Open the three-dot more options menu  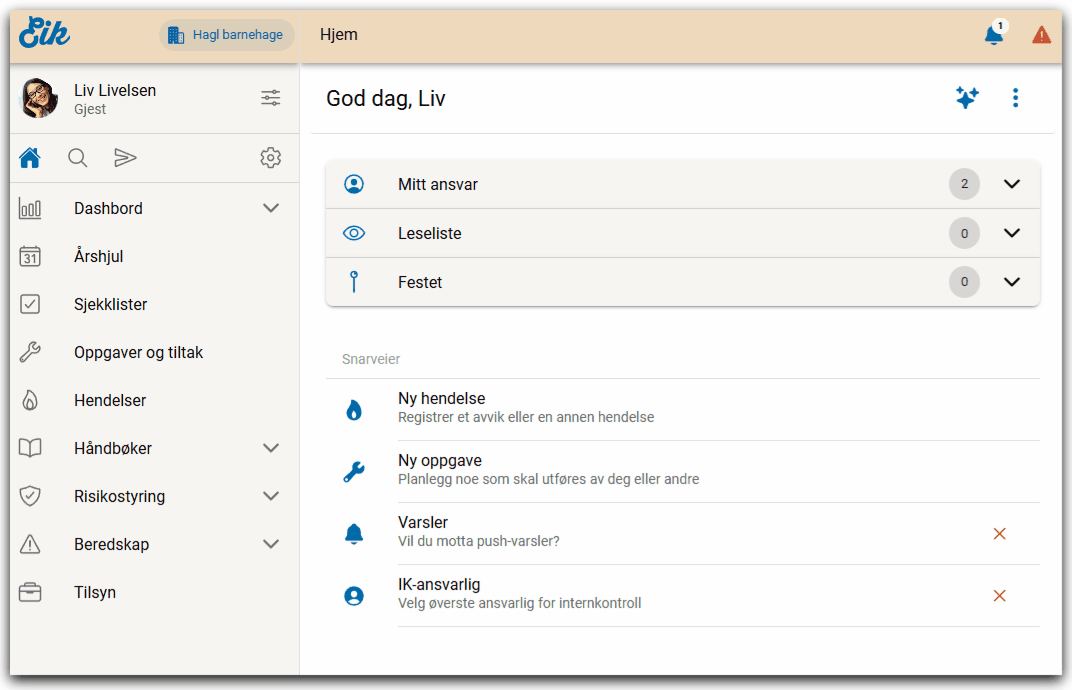click(1015, 98)
